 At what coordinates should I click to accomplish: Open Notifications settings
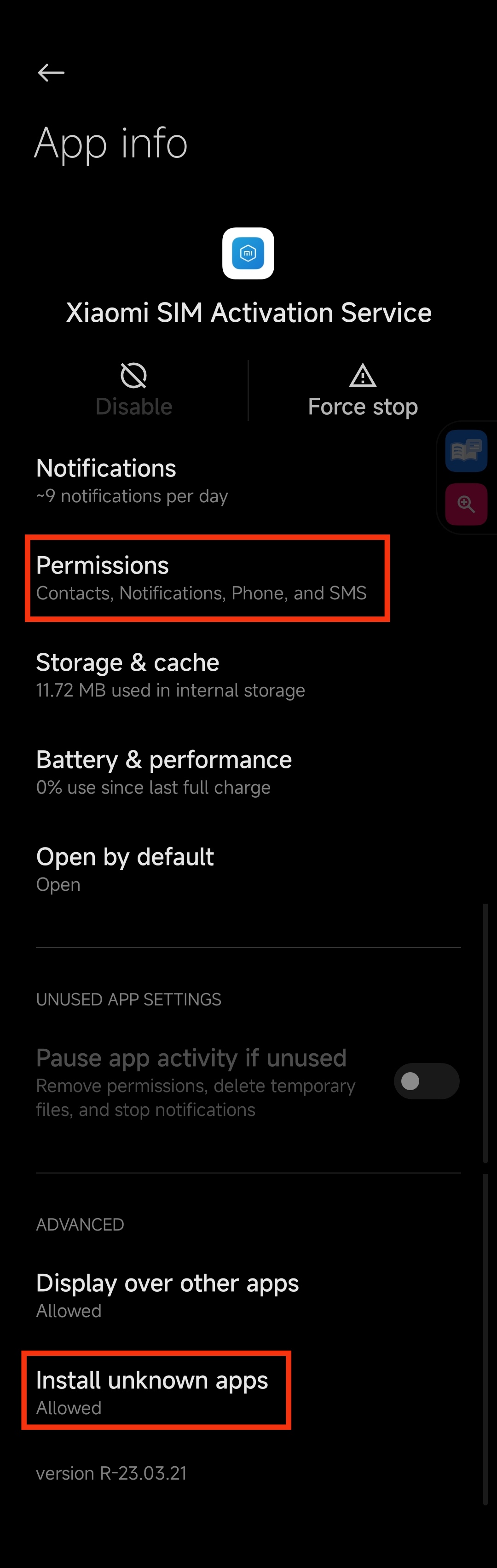(x=248, y=481)
